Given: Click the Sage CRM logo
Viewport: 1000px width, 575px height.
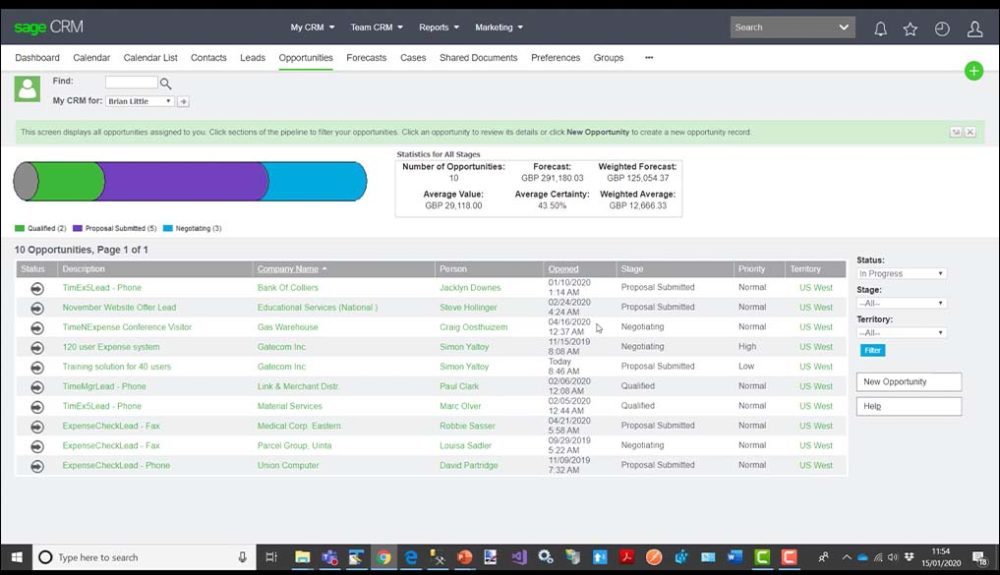Looking at the screenshot, I should point(48,27).
